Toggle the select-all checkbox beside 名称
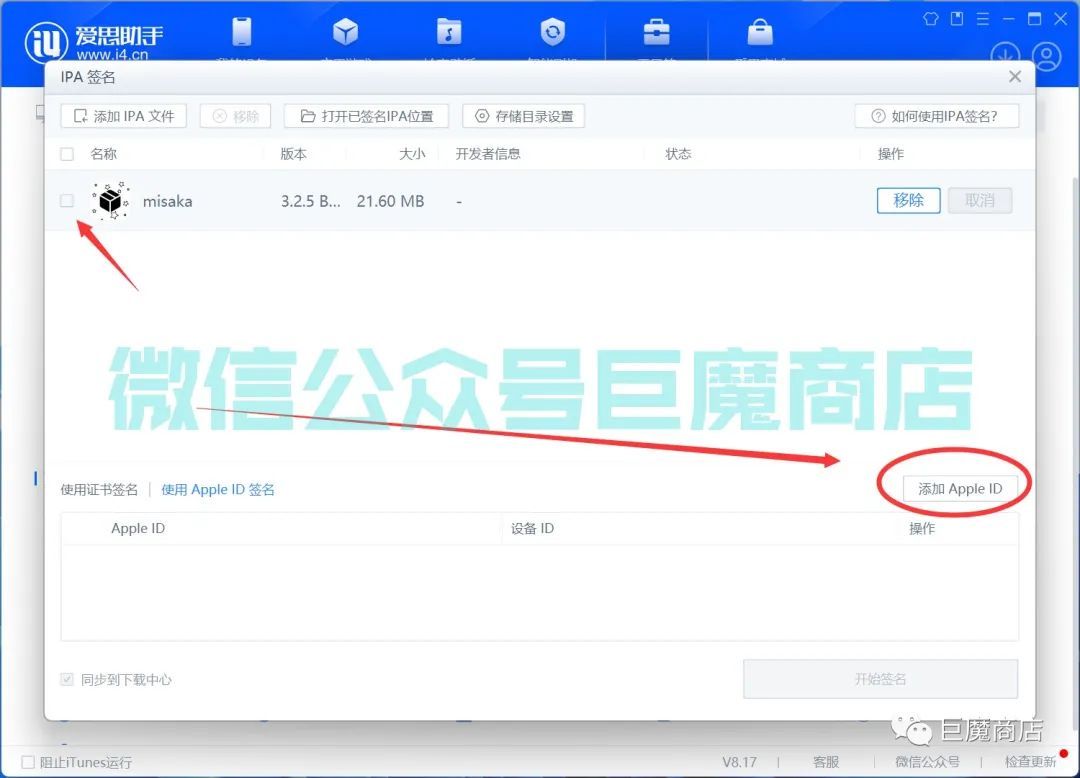This screenshot has width=1080, height=778. 67,154
